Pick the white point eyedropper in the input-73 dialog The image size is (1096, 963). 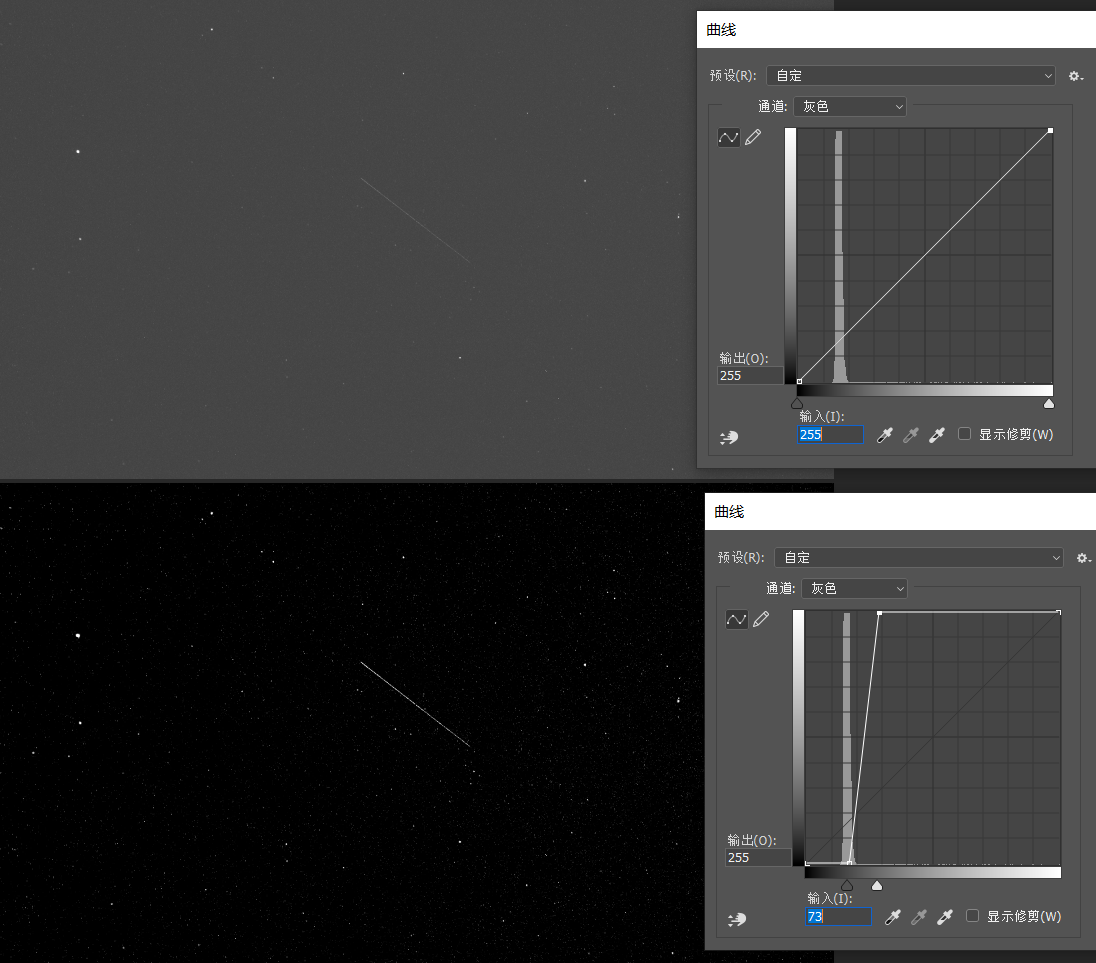click(944, 917)
